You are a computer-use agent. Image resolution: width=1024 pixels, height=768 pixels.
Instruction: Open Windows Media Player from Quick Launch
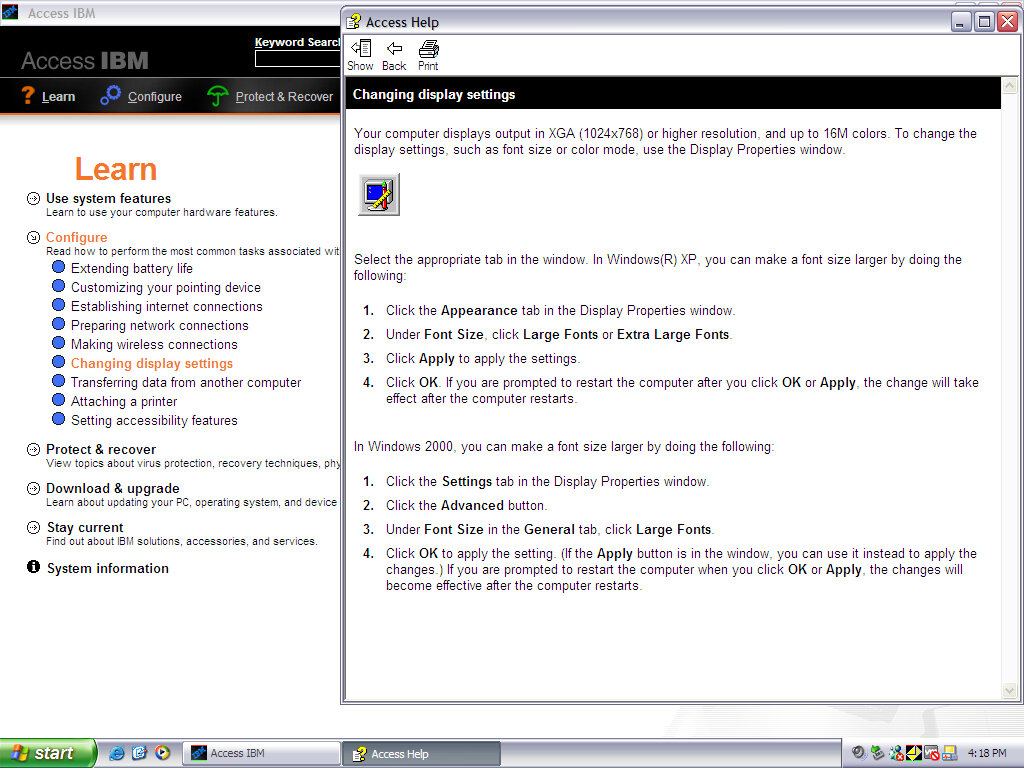point(162,753)
